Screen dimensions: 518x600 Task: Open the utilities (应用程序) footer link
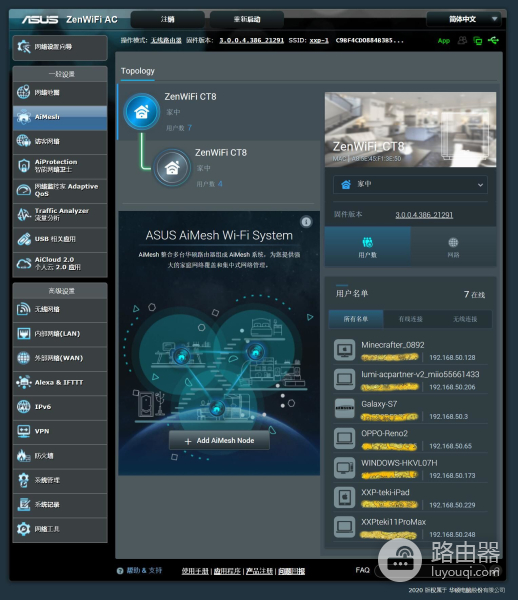pyautogui.click(x=227, y=571)
